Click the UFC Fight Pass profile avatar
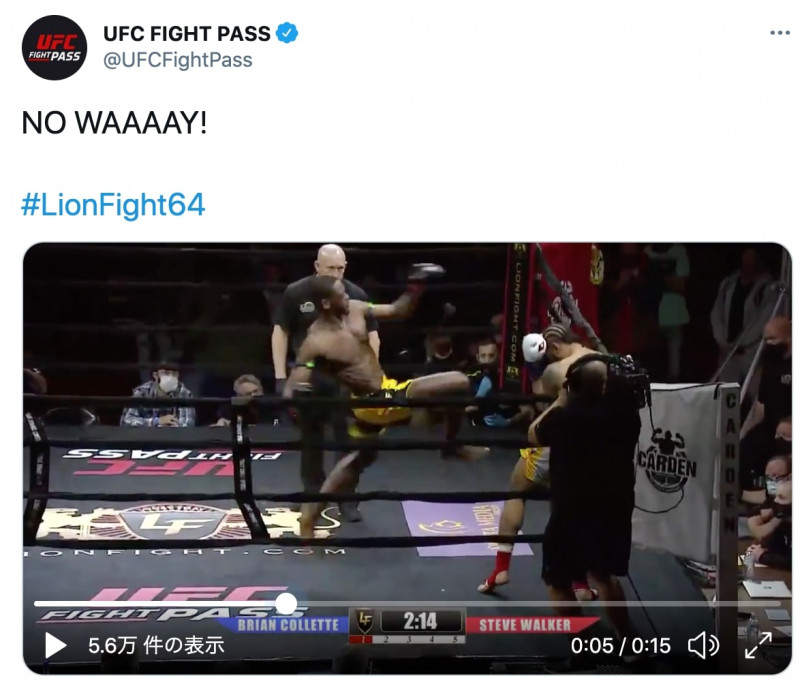 point(54,47)
